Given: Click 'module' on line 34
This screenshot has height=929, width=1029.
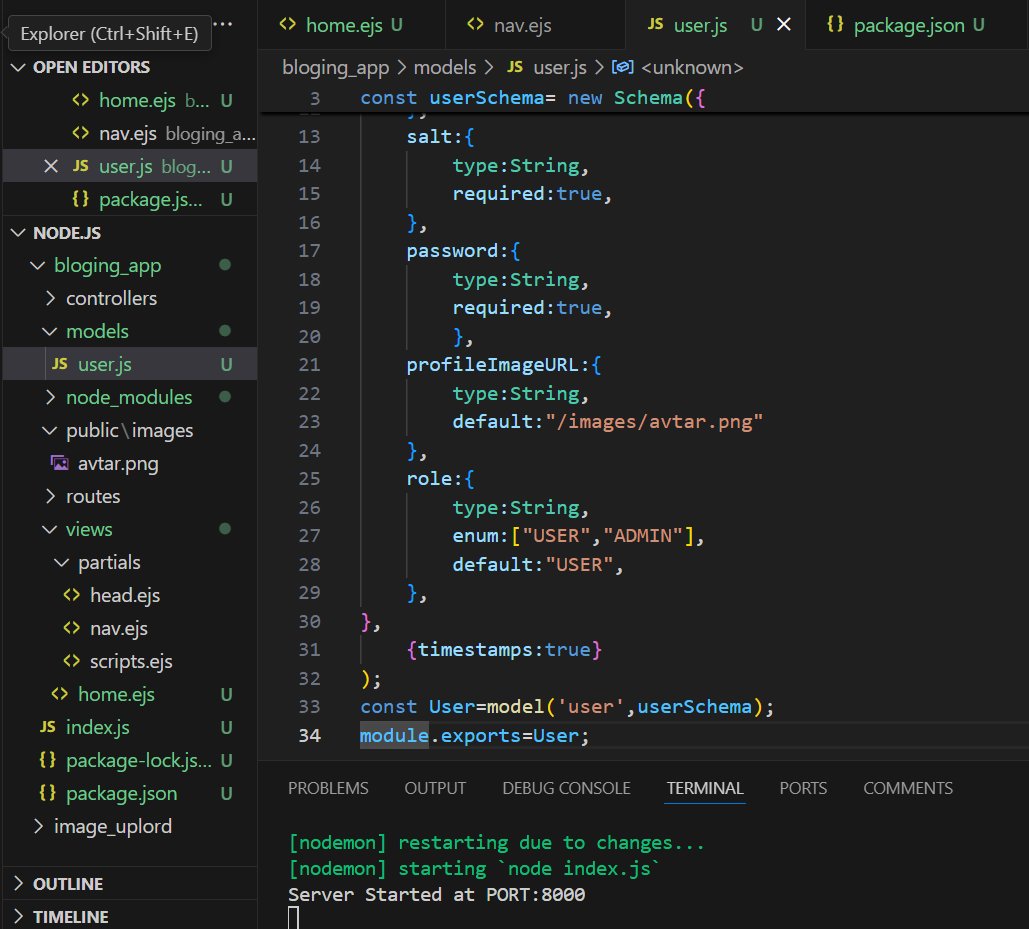Looking at the screenshot, I should (394, 735).
